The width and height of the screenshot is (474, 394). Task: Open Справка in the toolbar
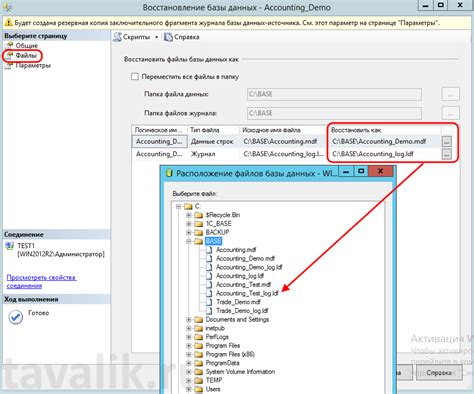coord(182,37)
